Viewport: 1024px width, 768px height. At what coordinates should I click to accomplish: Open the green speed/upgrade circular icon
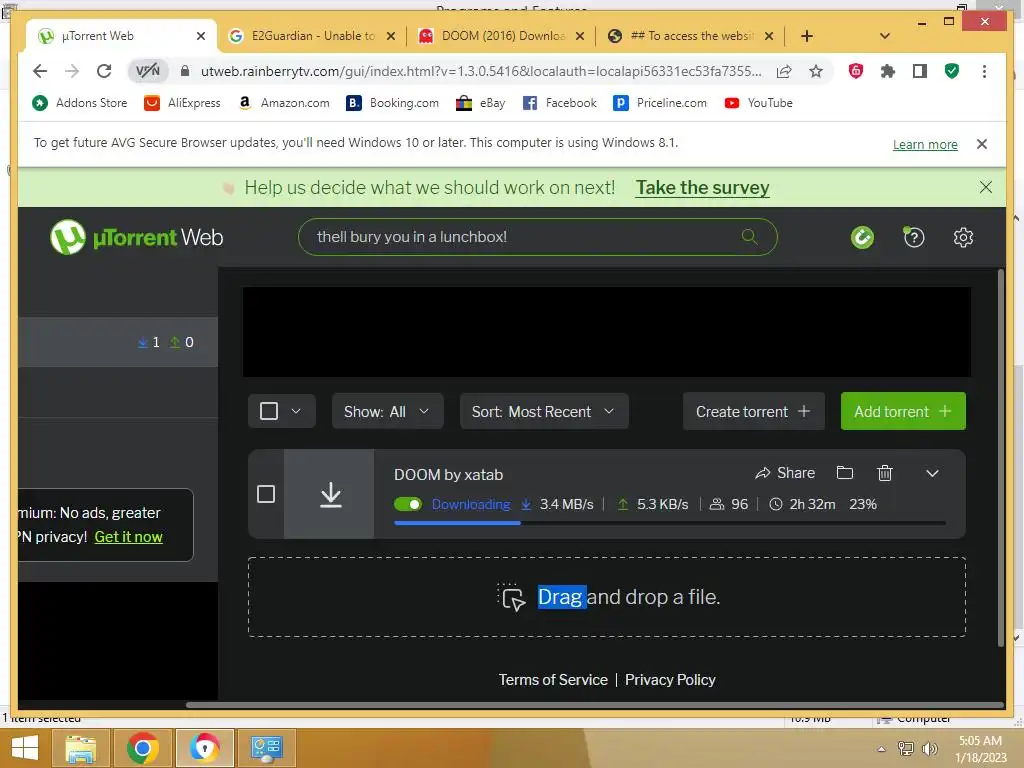pyautogui.click(x=862, y=237)
